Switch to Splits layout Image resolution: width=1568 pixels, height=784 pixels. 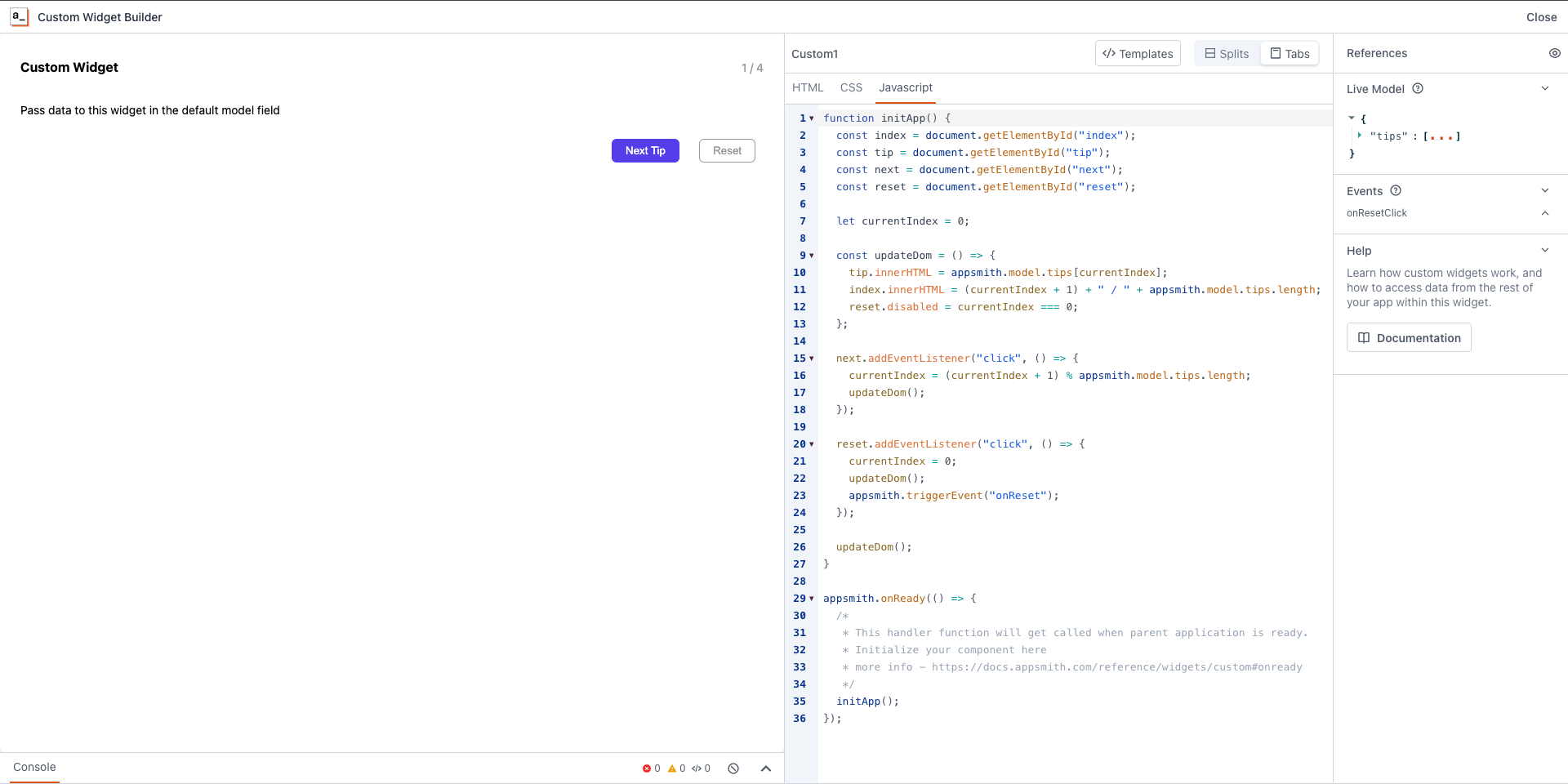coord(1226,53)
